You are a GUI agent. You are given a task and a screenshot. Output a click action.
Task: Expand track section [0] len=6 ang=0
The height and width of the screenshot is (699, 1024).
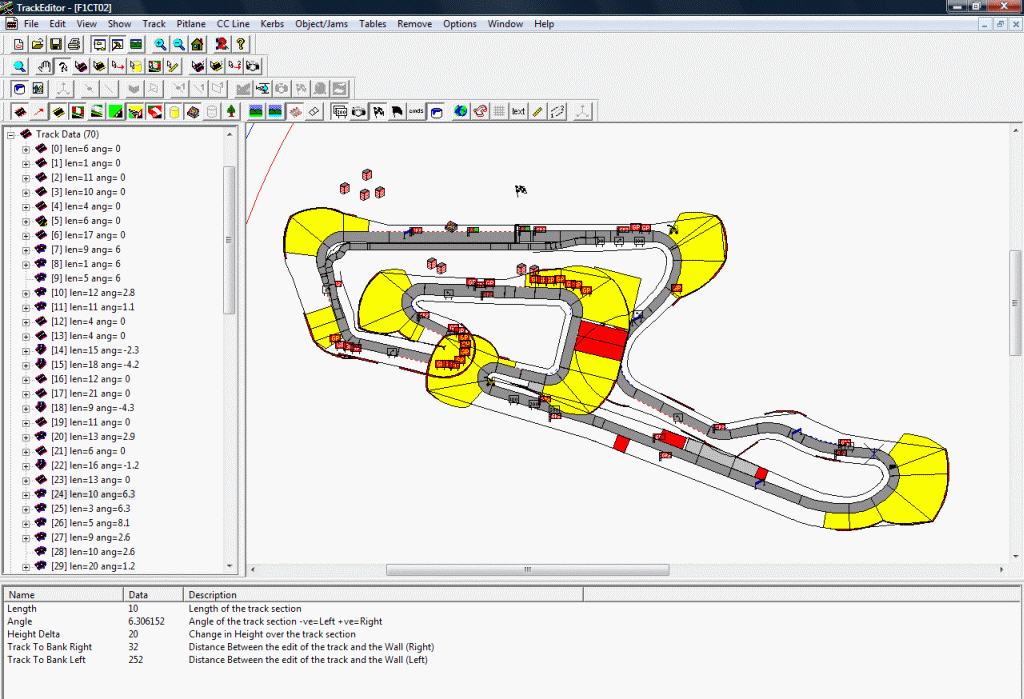(x=26, y=149)
